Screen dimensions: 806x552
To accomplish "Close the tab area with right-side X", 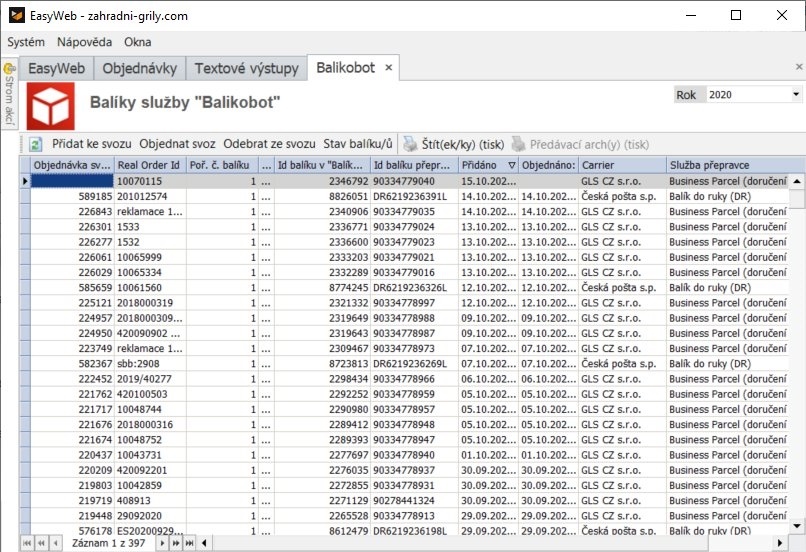I will 799,67.
